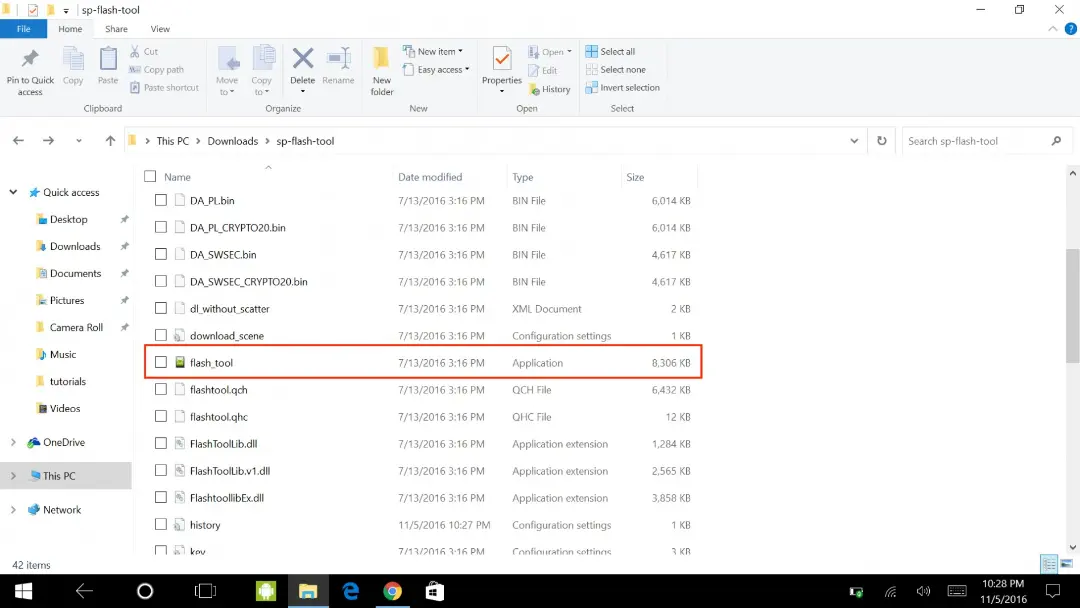Click the Delete icon in the ribbon
The image size is (1080, 608).
coord(302,60)
